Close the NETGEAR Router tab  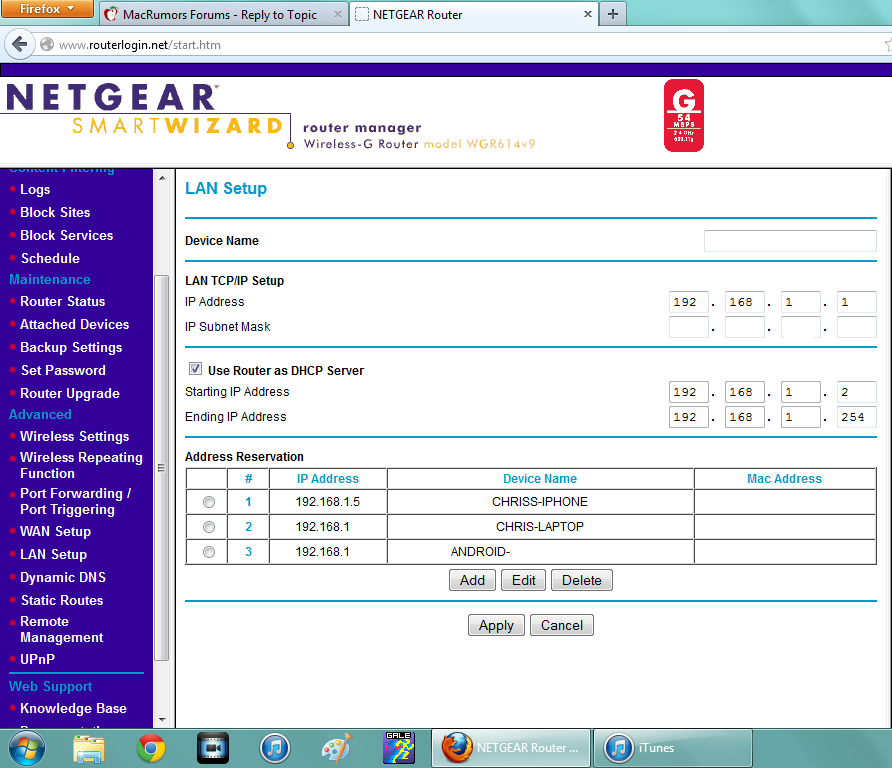588,14
